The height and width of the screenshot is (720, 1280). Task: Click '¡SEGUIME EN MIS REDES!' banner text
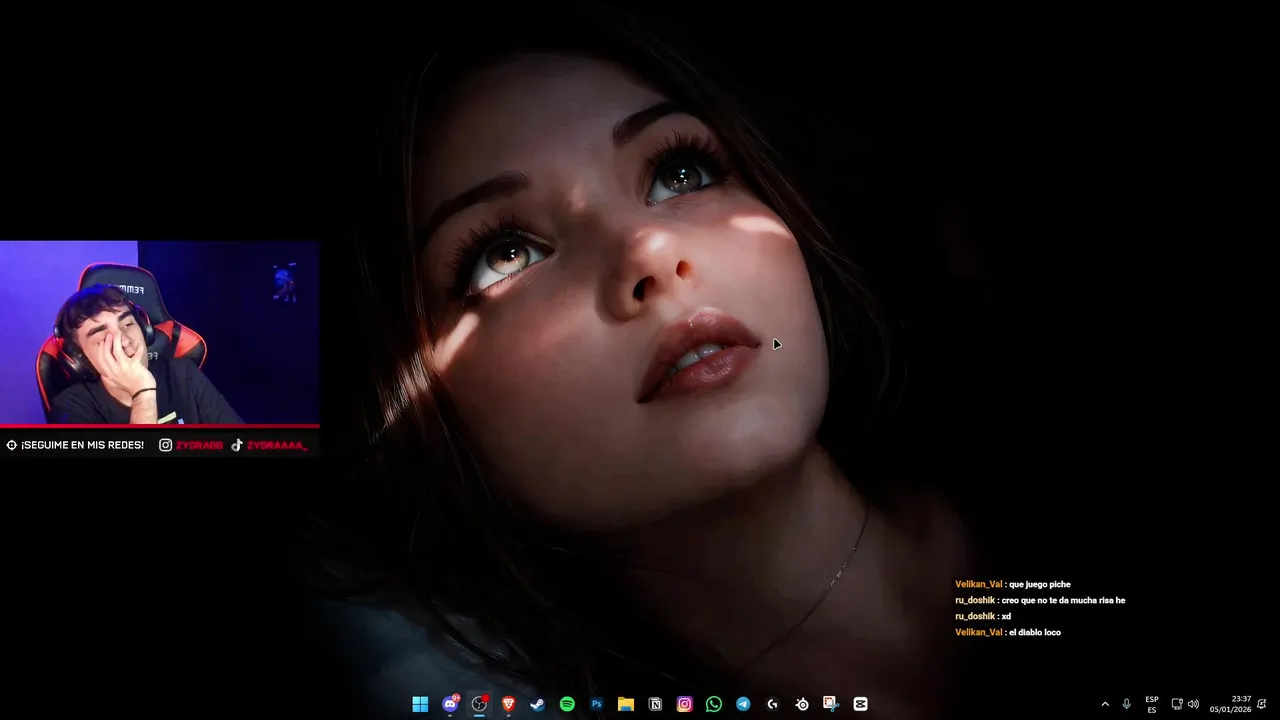[x=82, y=445]
